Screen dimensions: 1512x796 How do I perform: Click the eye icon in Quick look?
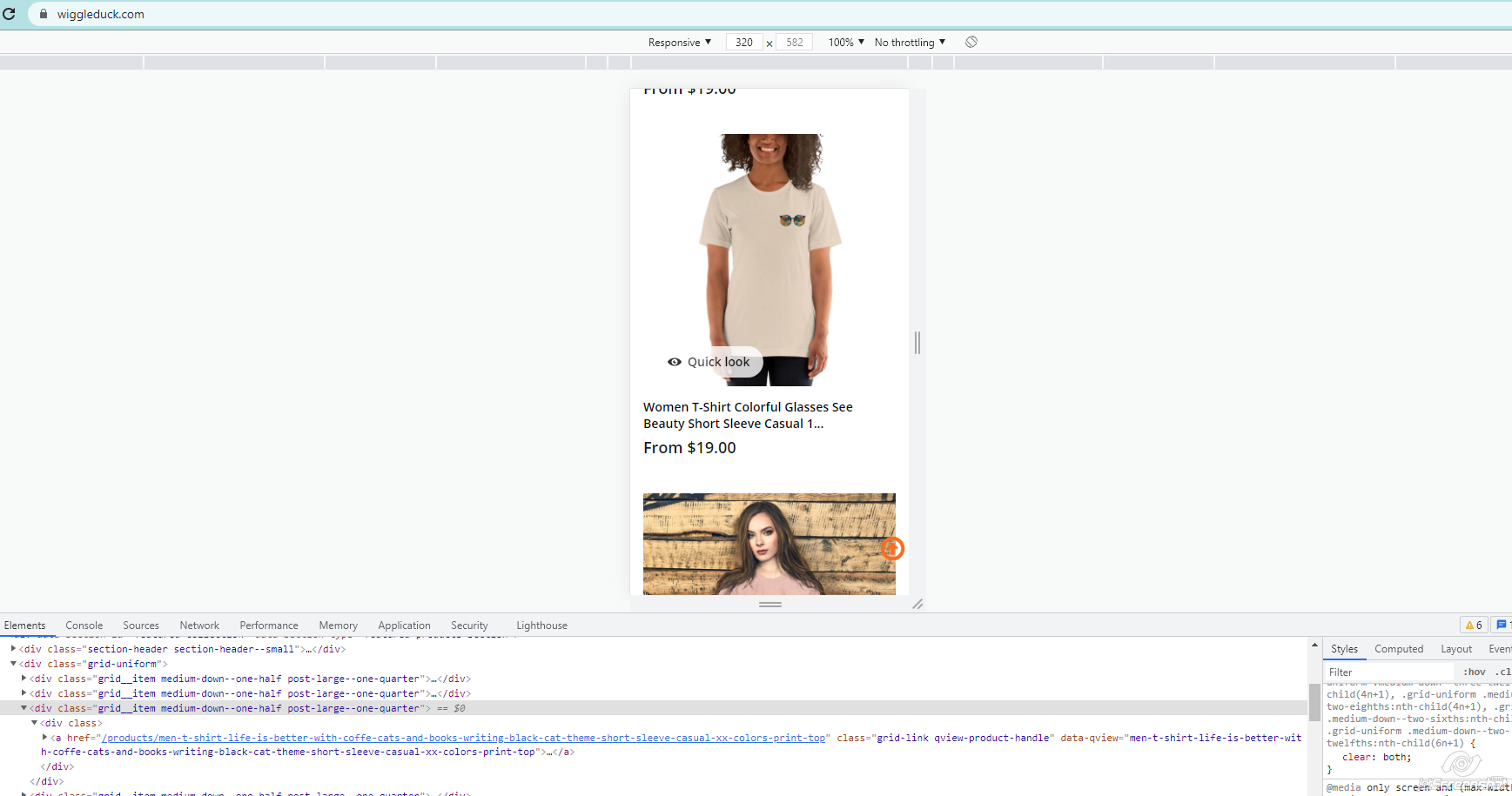(674, 362)
